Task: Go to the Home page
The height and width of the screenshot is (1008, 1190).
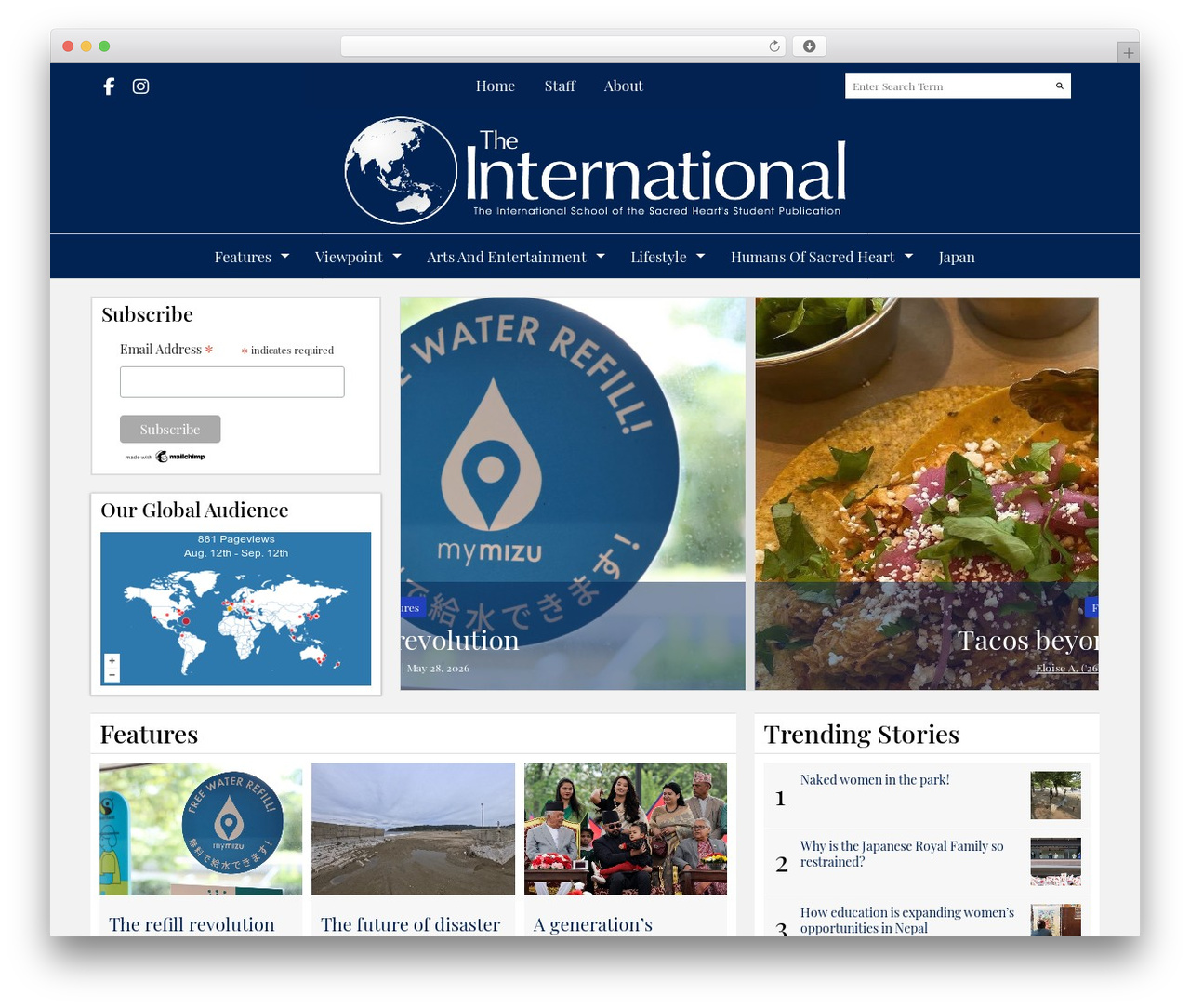Action: (496, 86)
